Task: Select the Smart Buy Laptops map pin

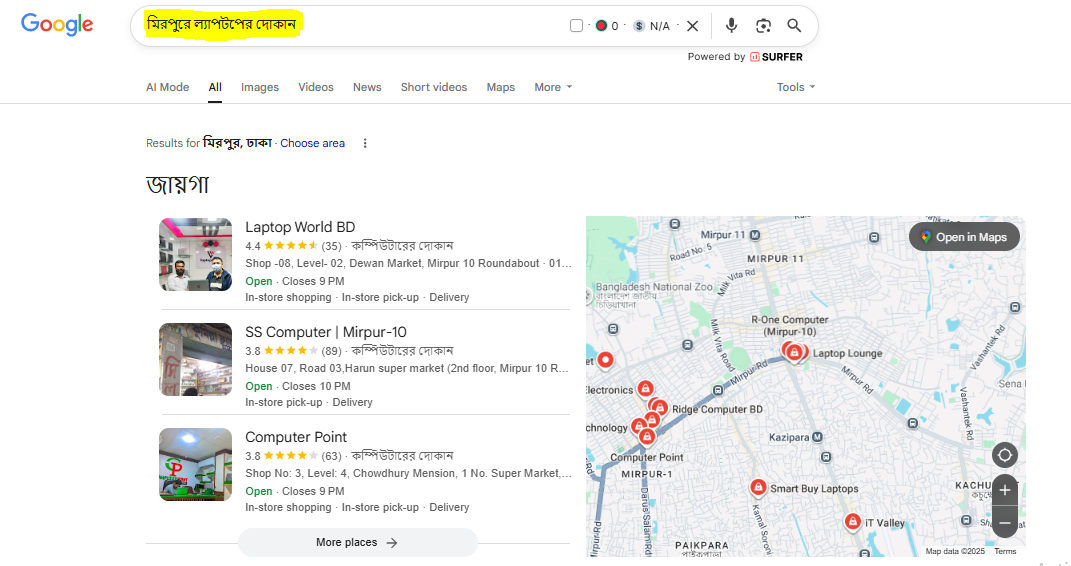Action: pos(758,488)
